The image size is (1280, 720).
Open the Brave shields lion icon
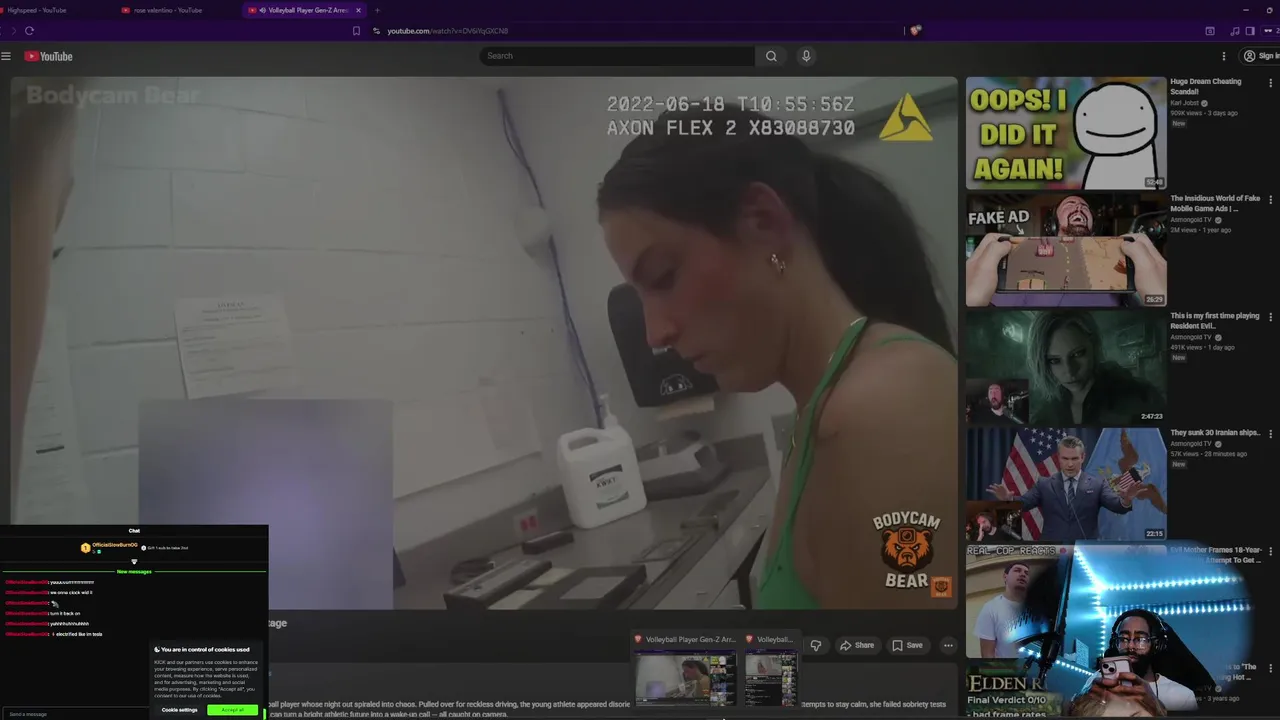pos(915,31)
